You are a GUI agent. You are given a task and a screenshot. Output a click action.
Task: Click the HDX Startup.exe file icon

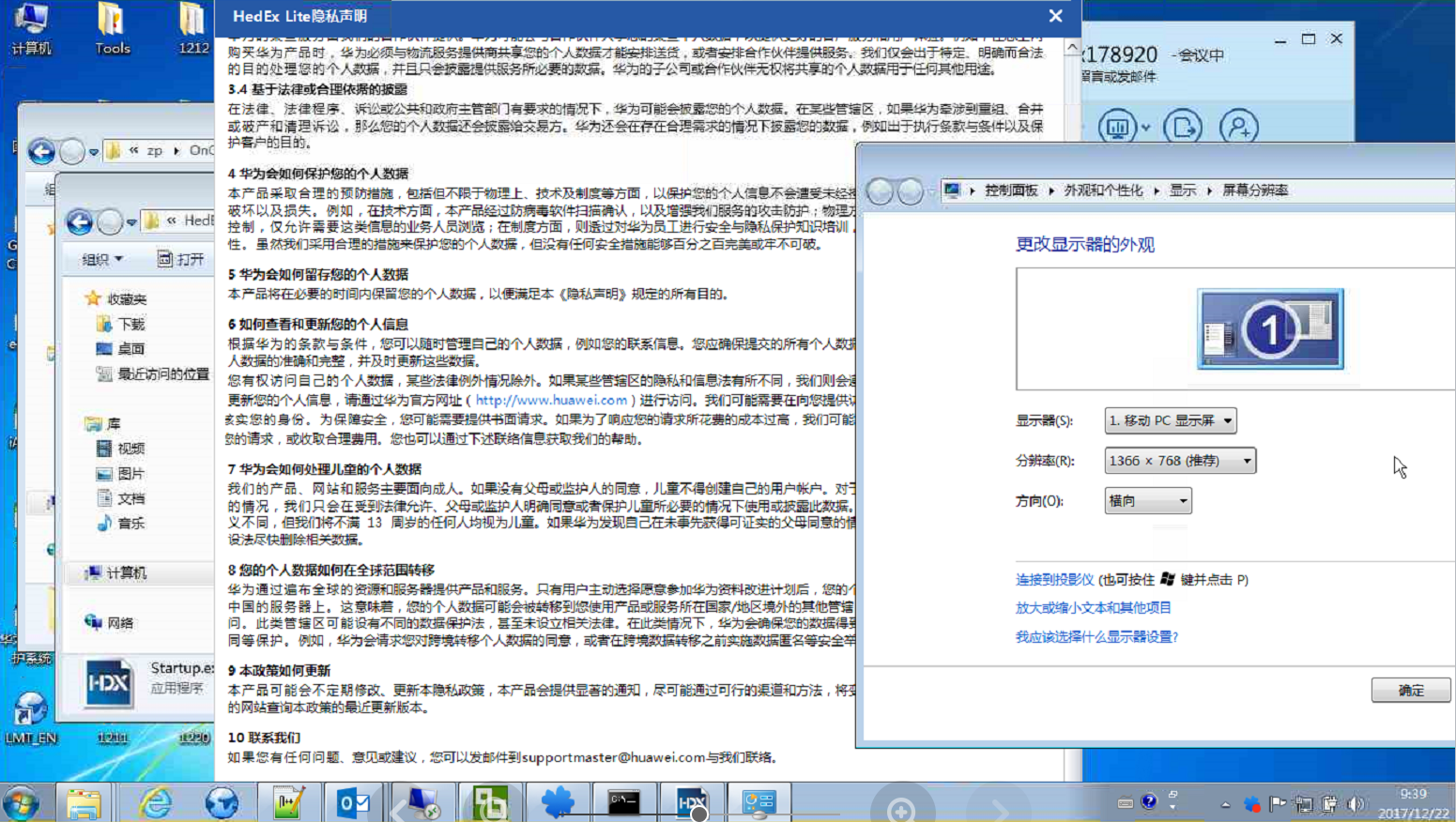click(109, 683)
